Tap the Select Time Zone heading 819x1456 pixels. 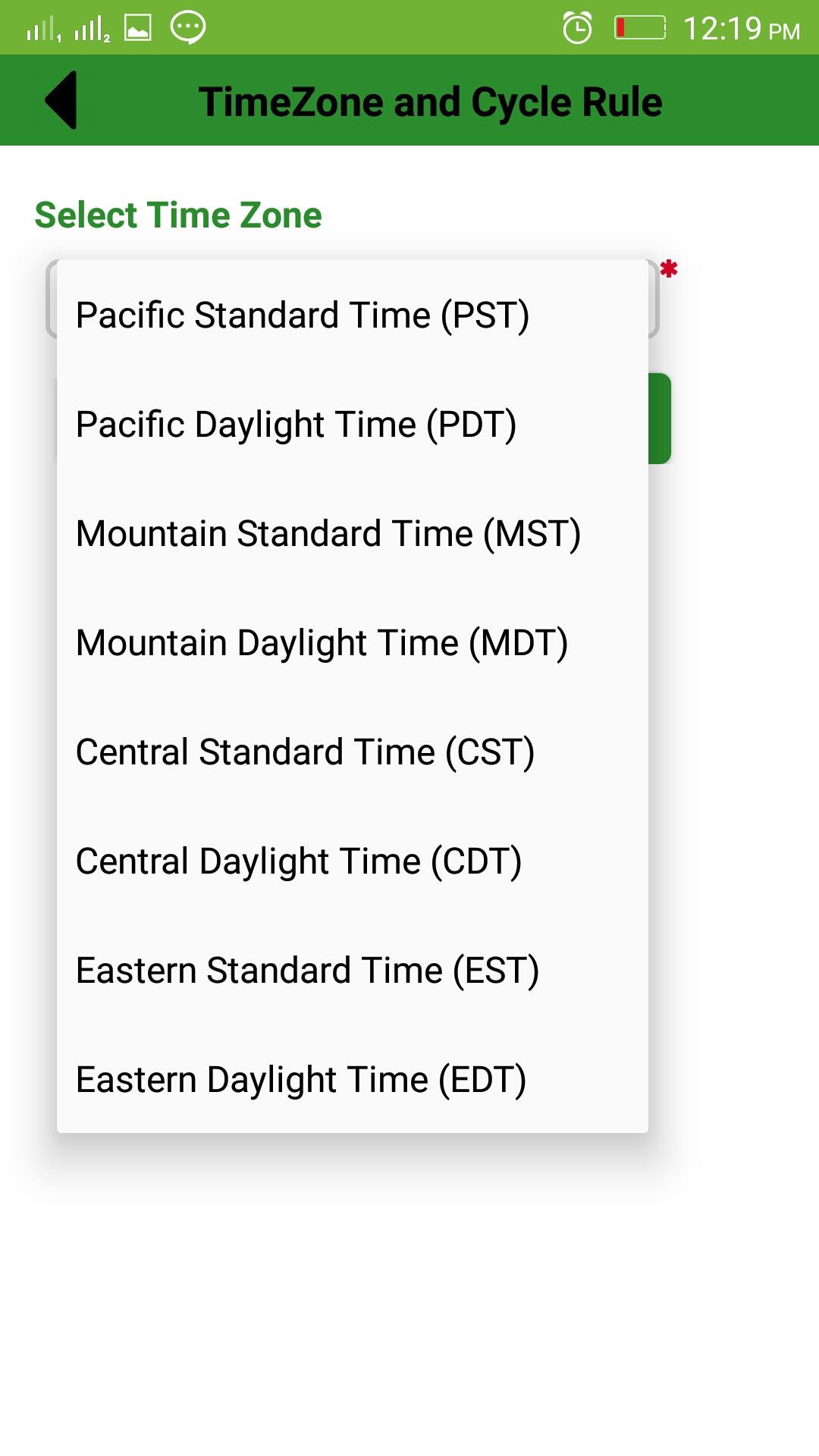(x=178, y=215)
